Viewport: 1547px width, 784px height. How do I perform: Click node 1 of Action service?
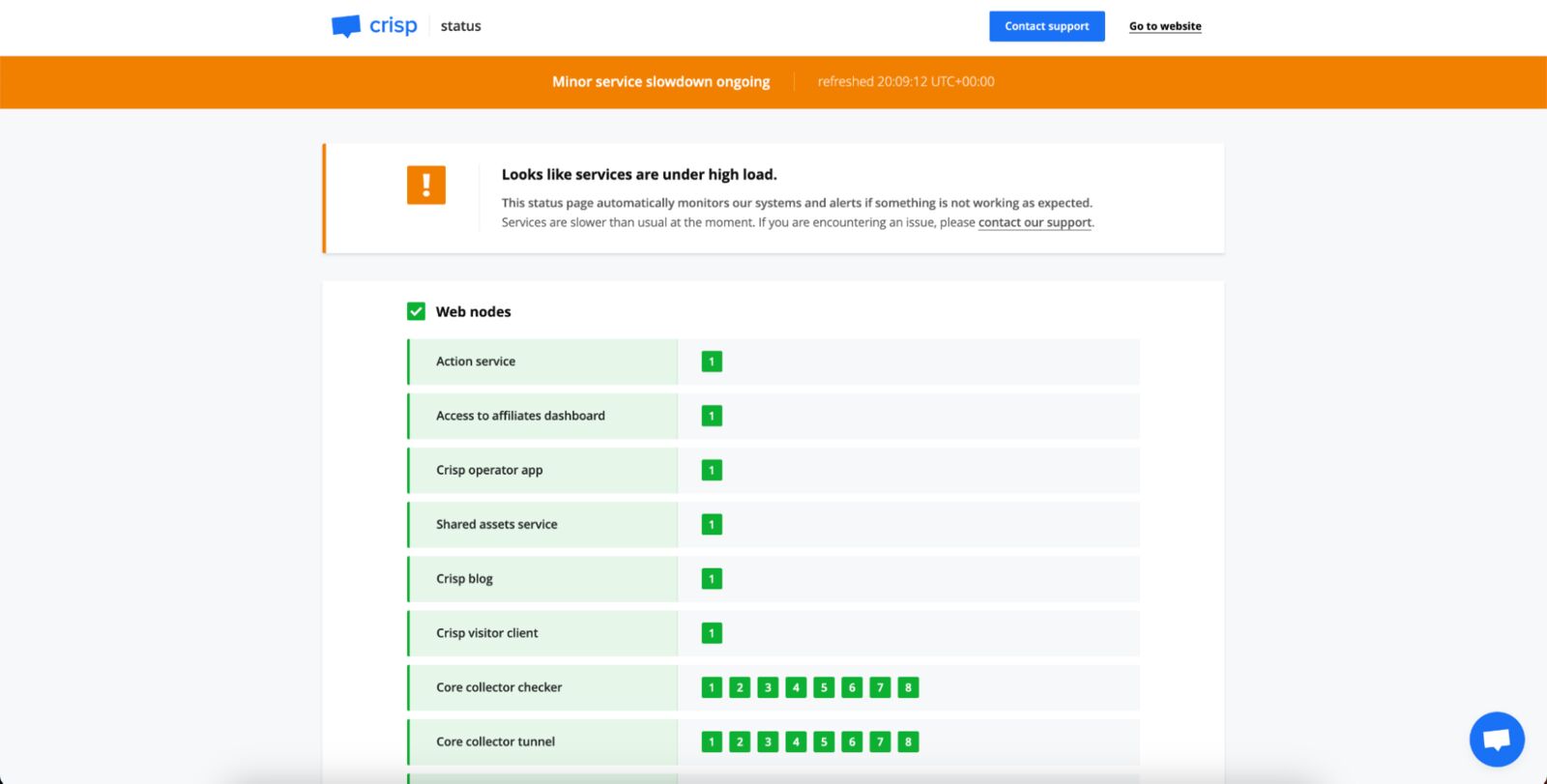coord(712,362)
